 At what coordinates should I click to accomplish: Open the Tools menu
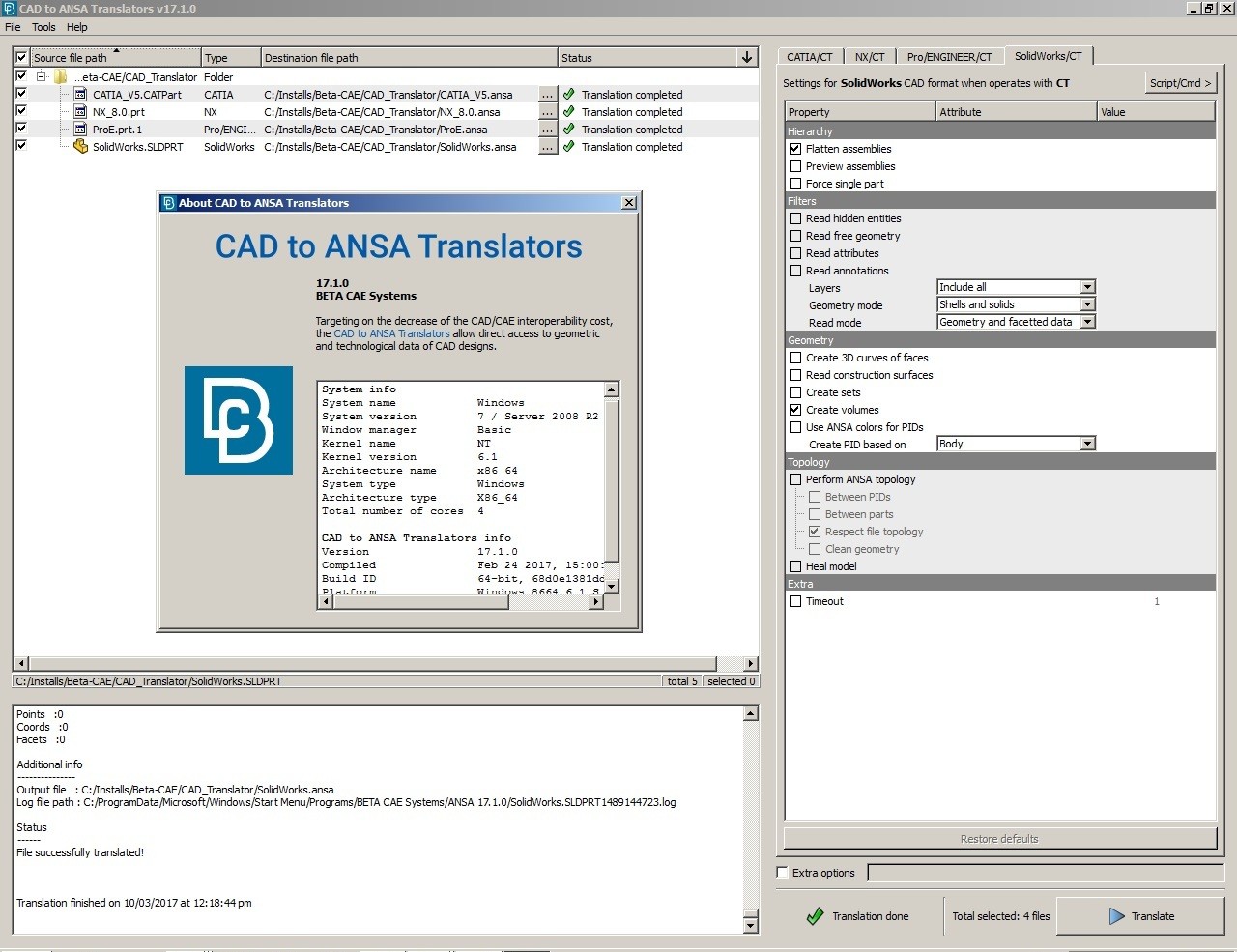43,27
